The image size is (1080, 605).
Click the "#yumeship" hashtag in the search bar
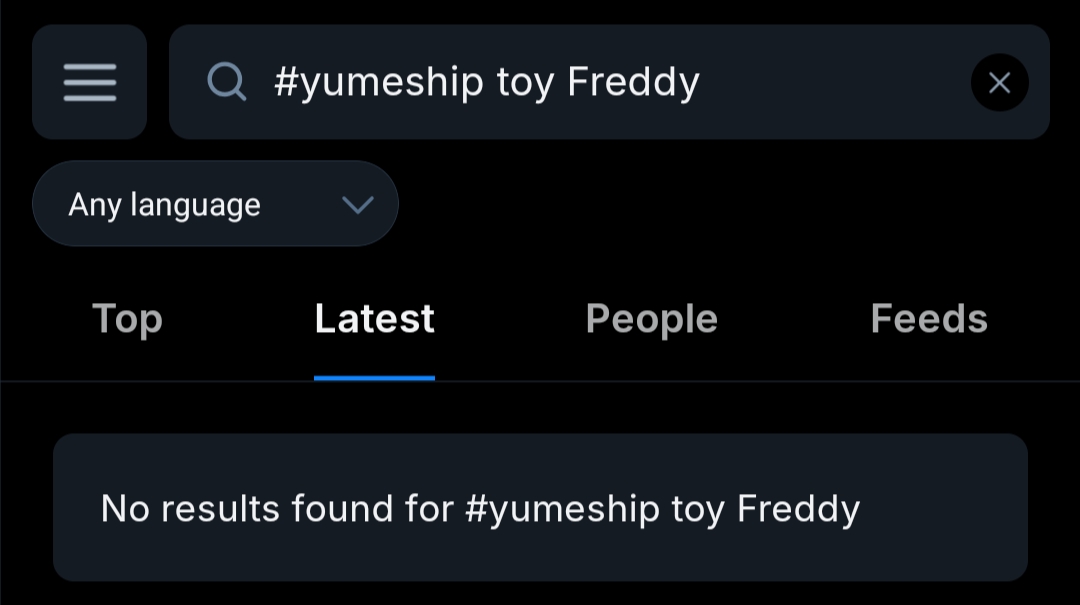[x=379, y=82]
